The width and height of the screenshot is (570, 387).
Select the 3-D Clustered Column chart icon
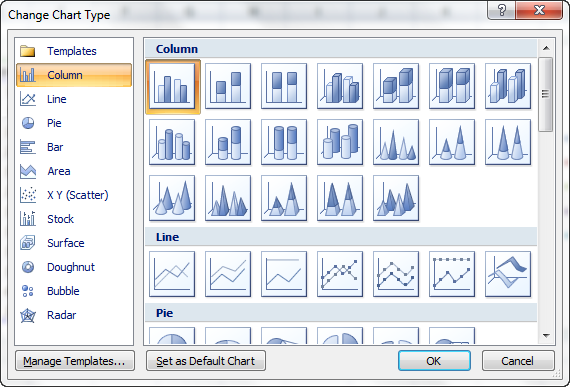pyautogui.click(x=340, y=86)
